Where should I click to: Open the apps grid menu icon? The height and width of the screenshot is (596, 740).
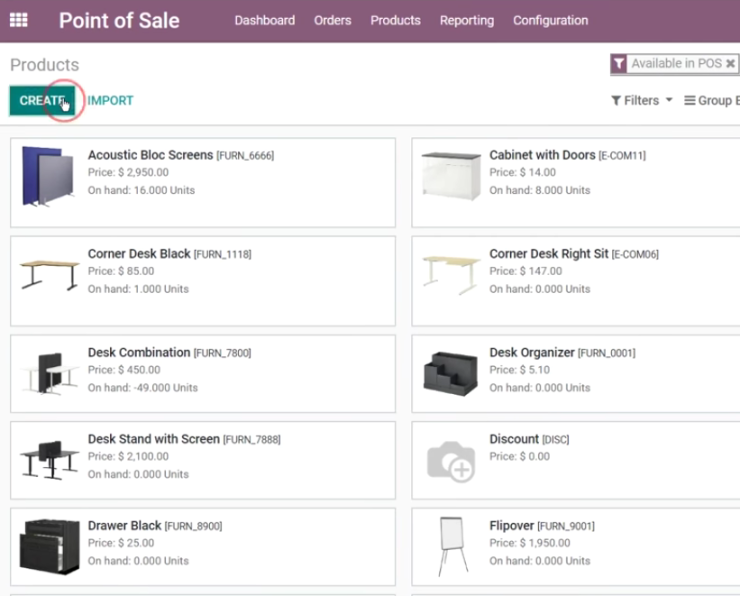point(19,20)
